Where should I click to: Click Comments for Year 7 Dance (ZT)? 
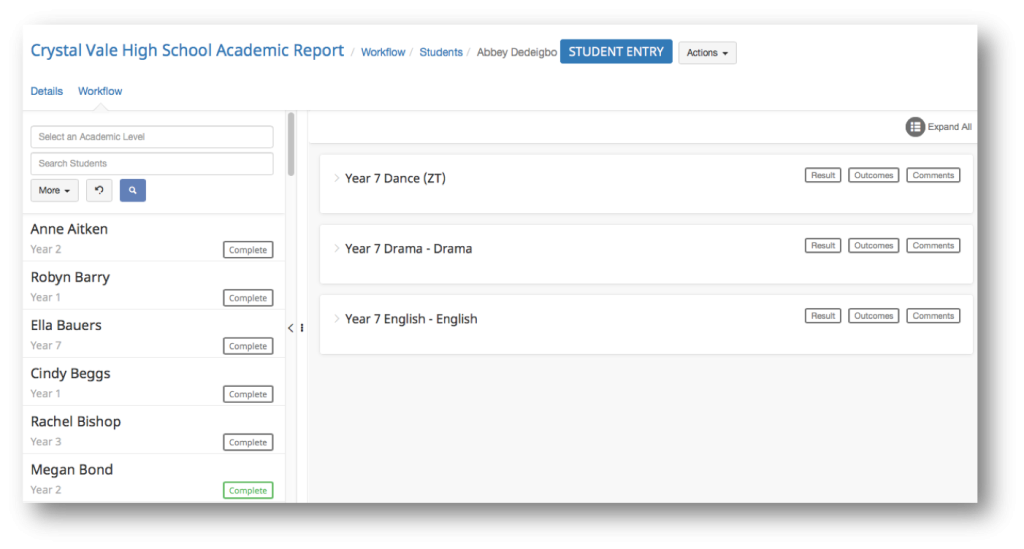933,175
